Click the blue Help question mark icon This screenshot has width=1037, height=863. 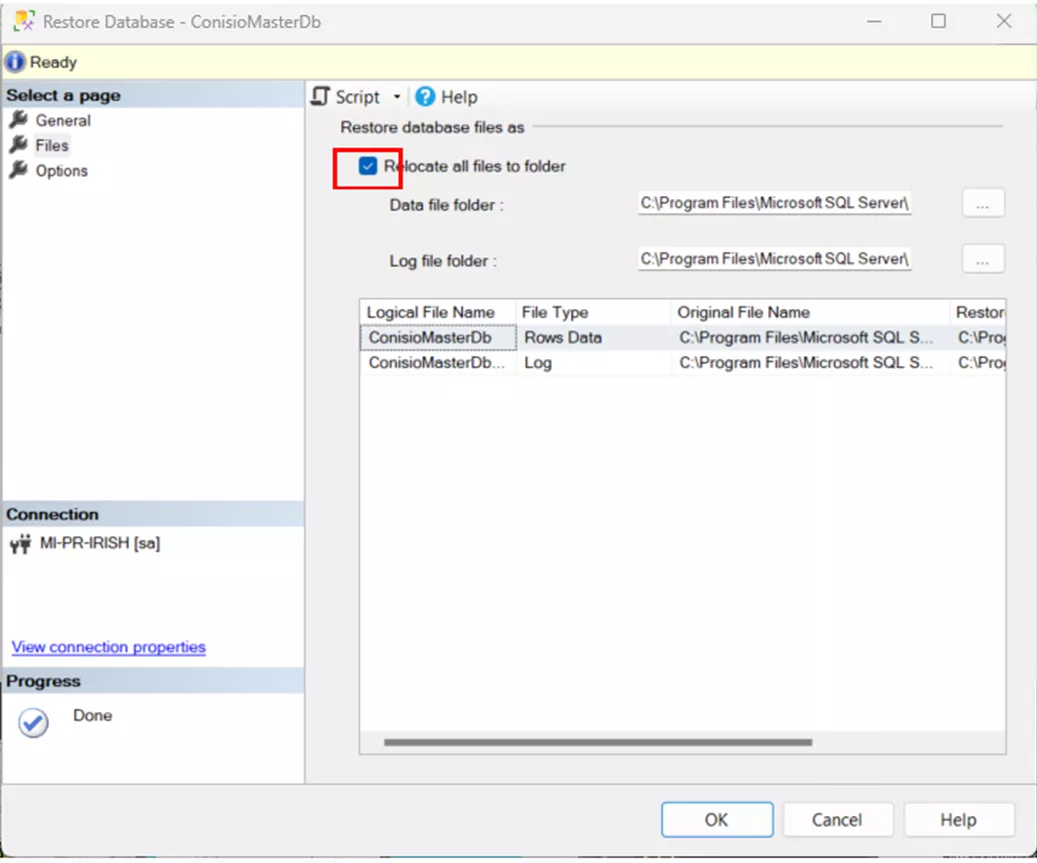pos(425,96)
